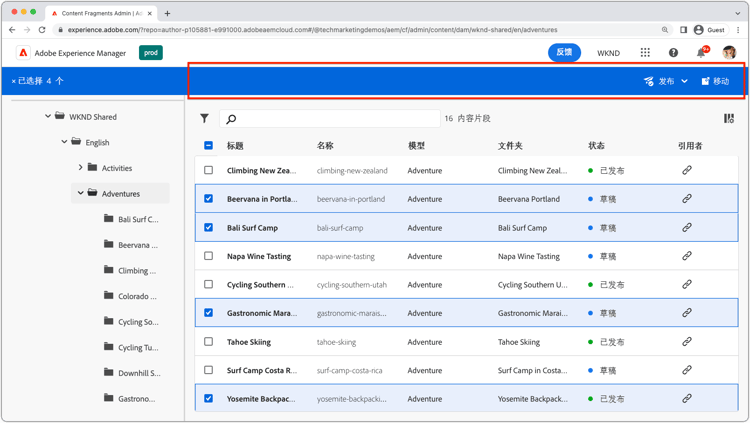The height and width of the screenshot is (423, 750).
Task: Check the Tahoe Skiing checkbox
Action: click(x=209, y=341)
